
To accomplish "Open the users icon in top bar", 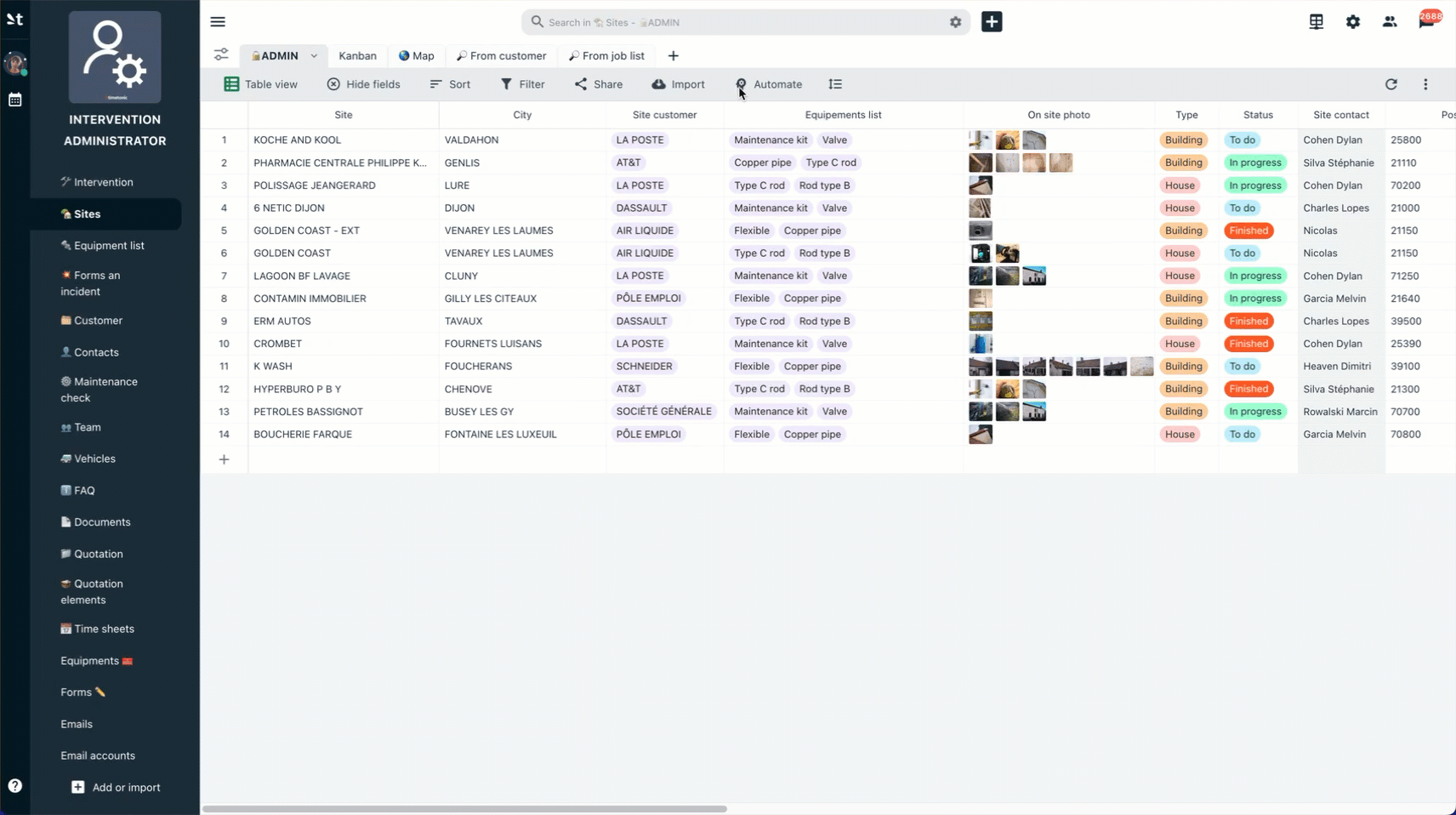I will pos(1390,22).
